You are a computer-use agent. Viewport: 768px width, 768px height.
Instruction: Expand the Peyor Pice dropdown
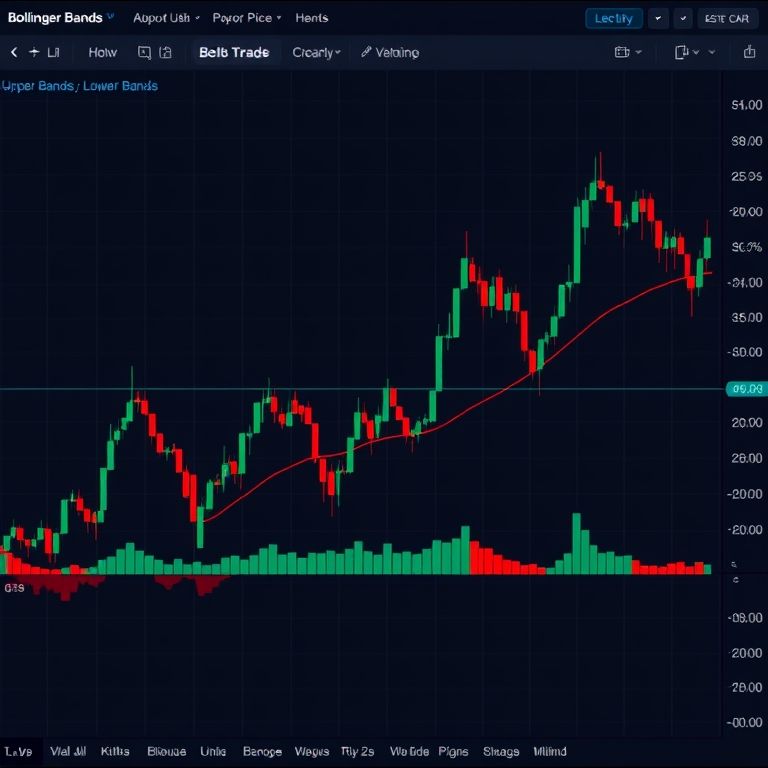click(x=247, y=18)
